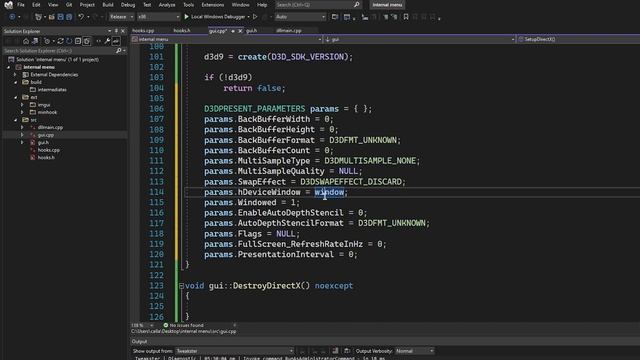Open the x86 platform dropdown
Screen dimensions: 640x360
(158, 17)
